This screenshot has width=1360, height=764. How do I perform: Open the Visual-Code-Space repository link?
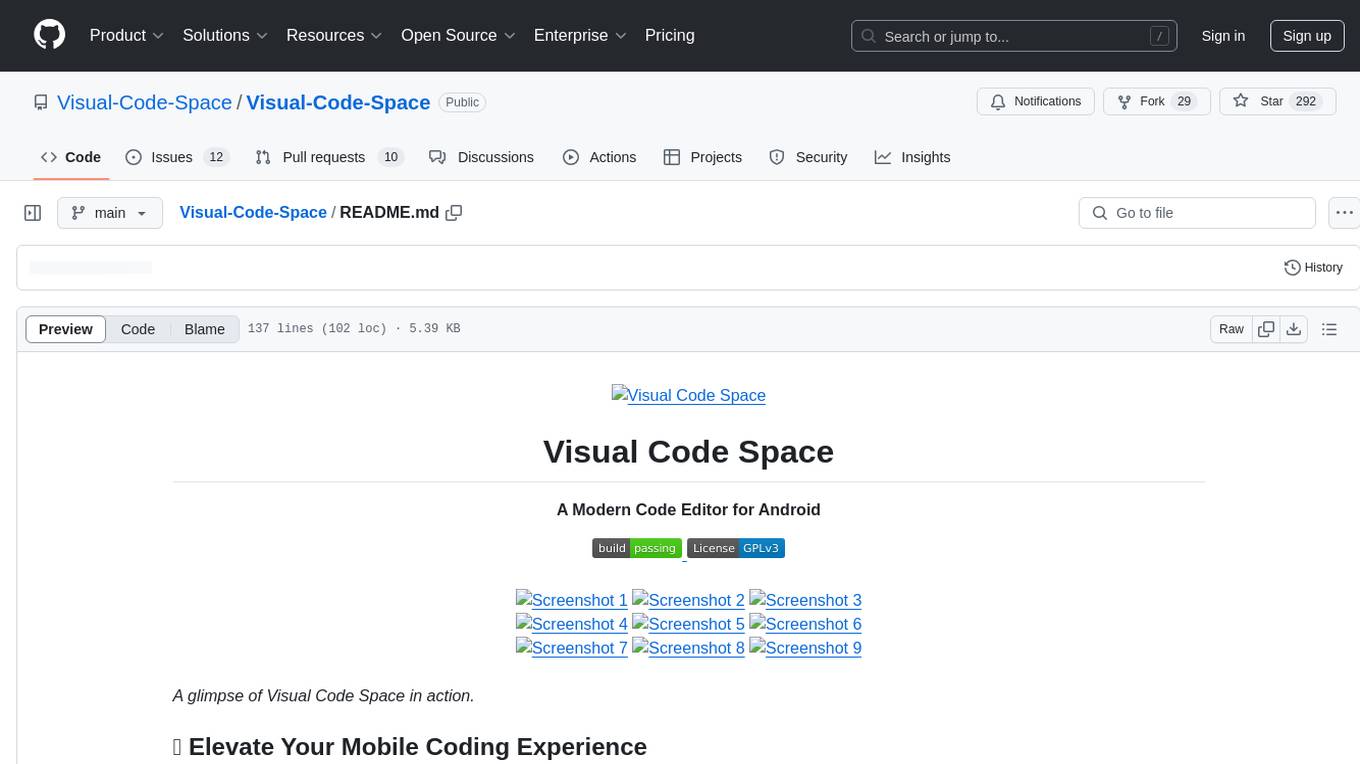338,102
